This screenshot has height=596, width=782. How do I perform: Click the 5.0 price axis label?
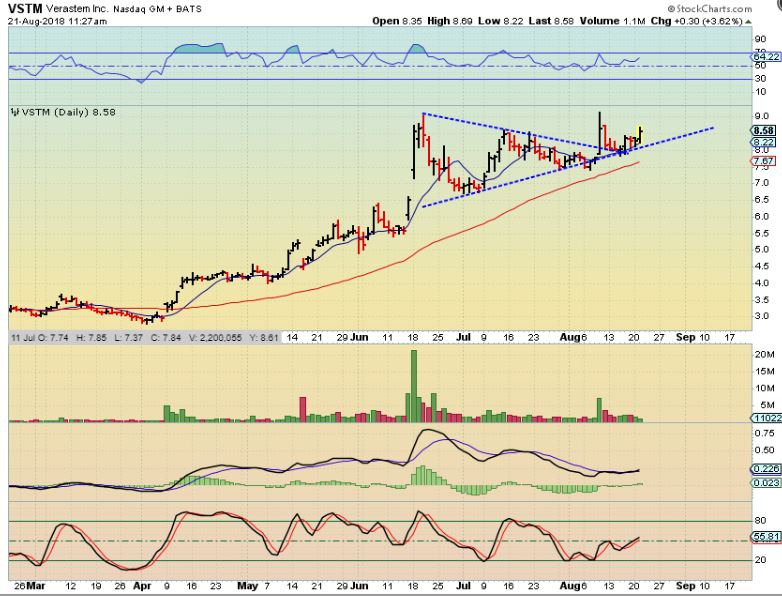[761, 249]
